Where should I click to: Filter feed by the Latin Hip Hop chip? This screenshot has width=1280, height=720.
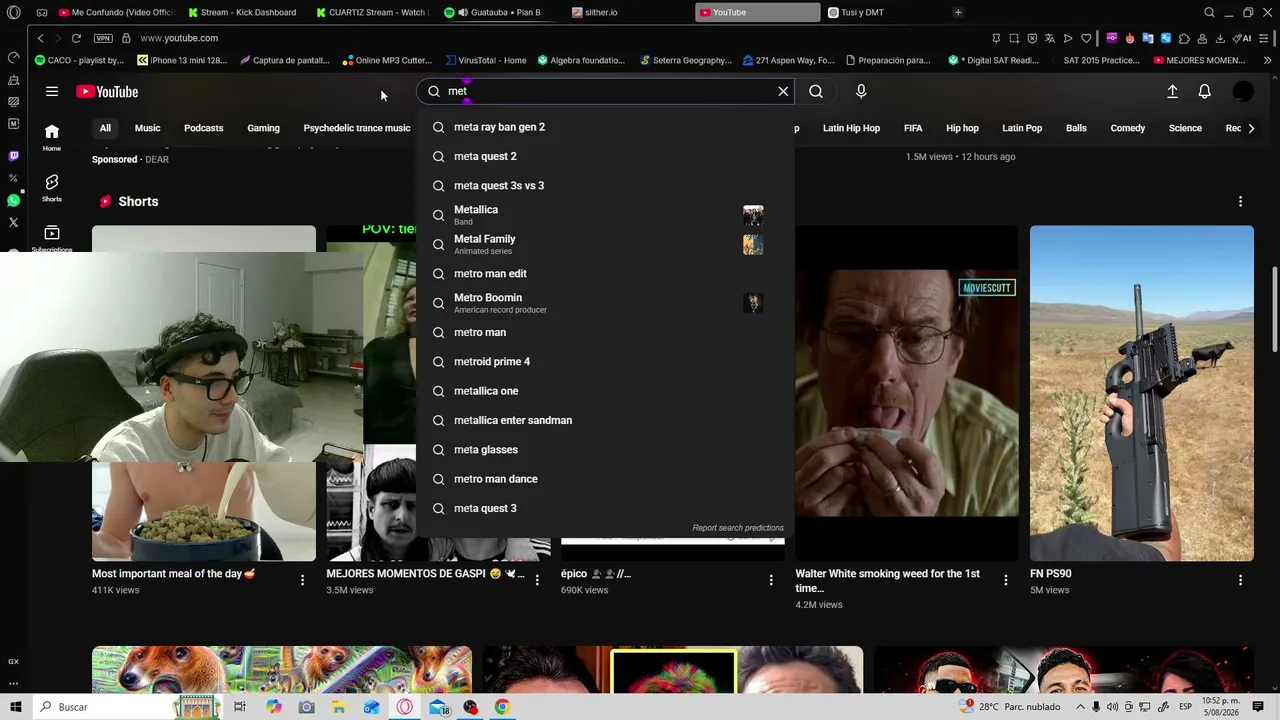tap(851, 128)
